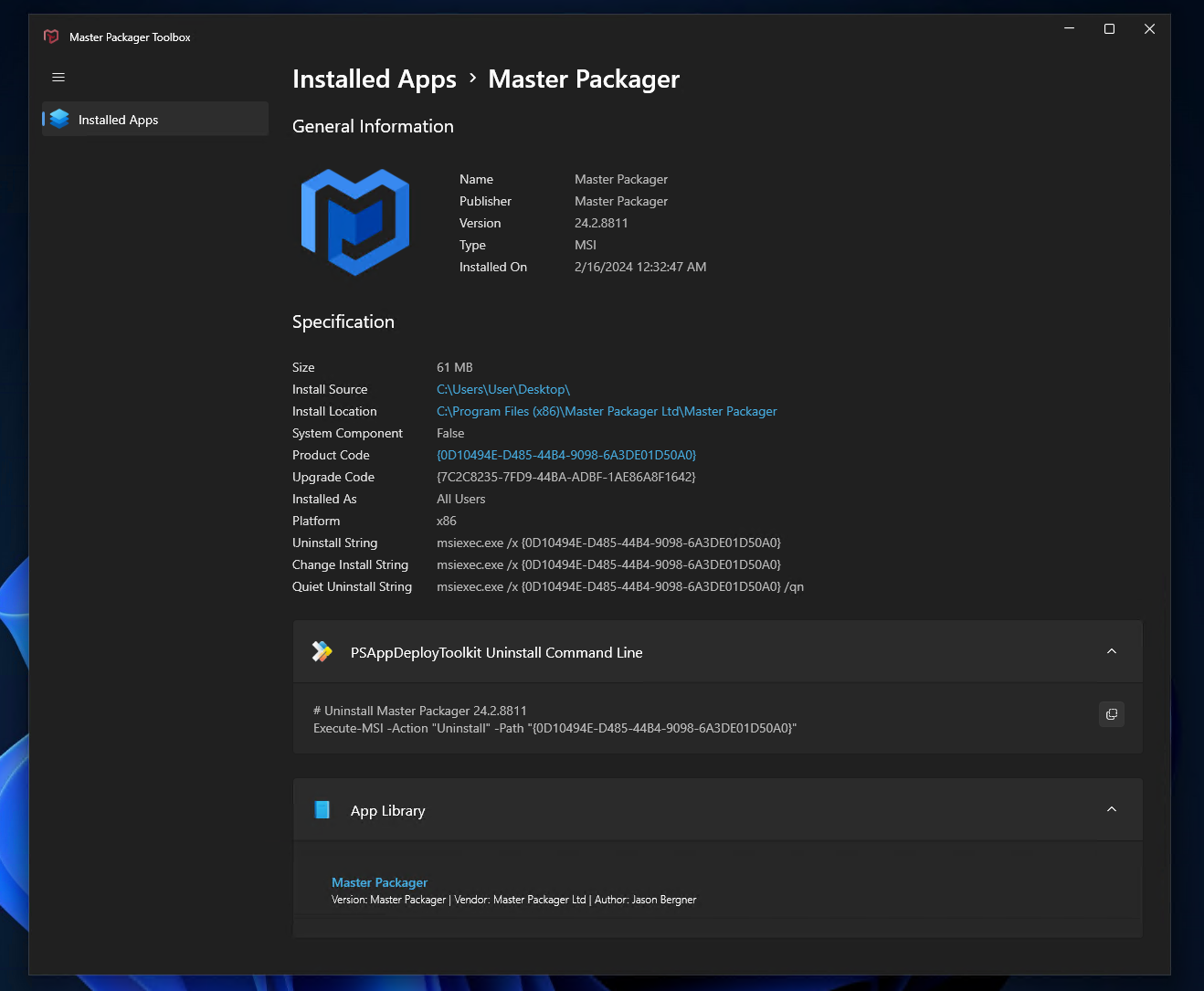1204x991 pixels.
Task: Click the App Library header text
Action: point(388,810)
